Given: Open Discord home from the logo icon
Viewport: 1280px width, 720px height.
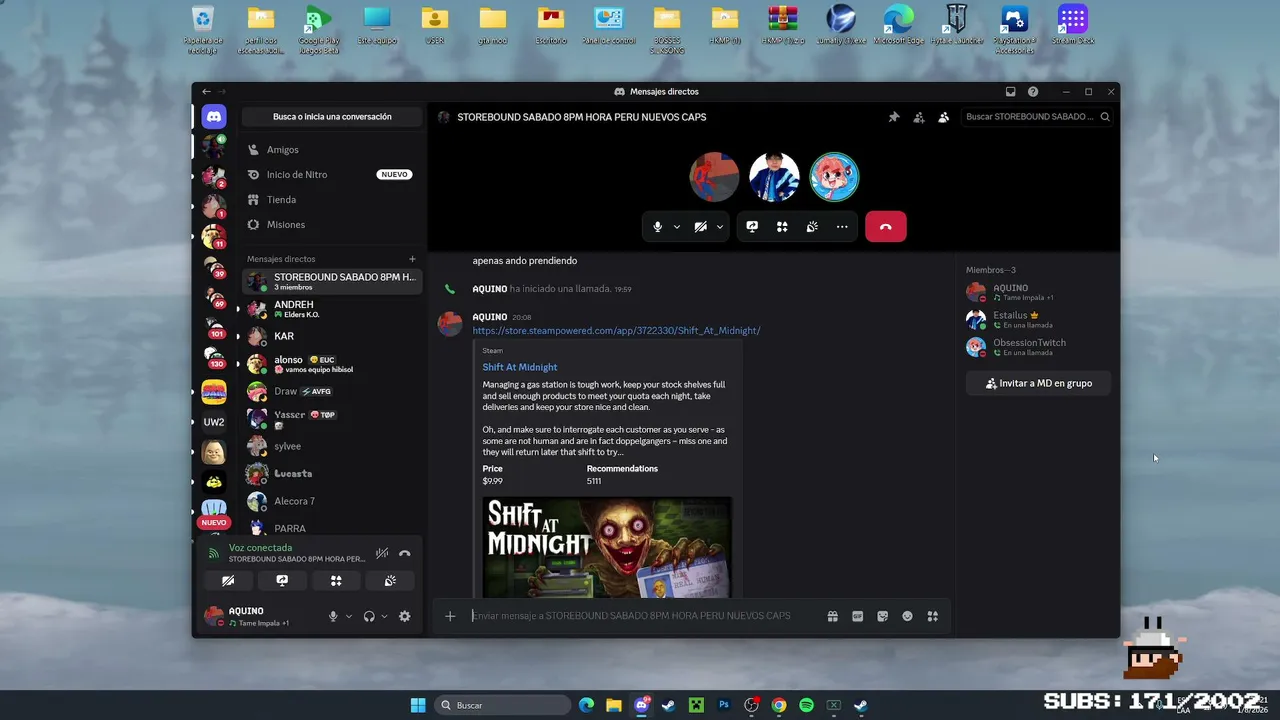Looking at the screenshot, I should (x=214, y=116).
